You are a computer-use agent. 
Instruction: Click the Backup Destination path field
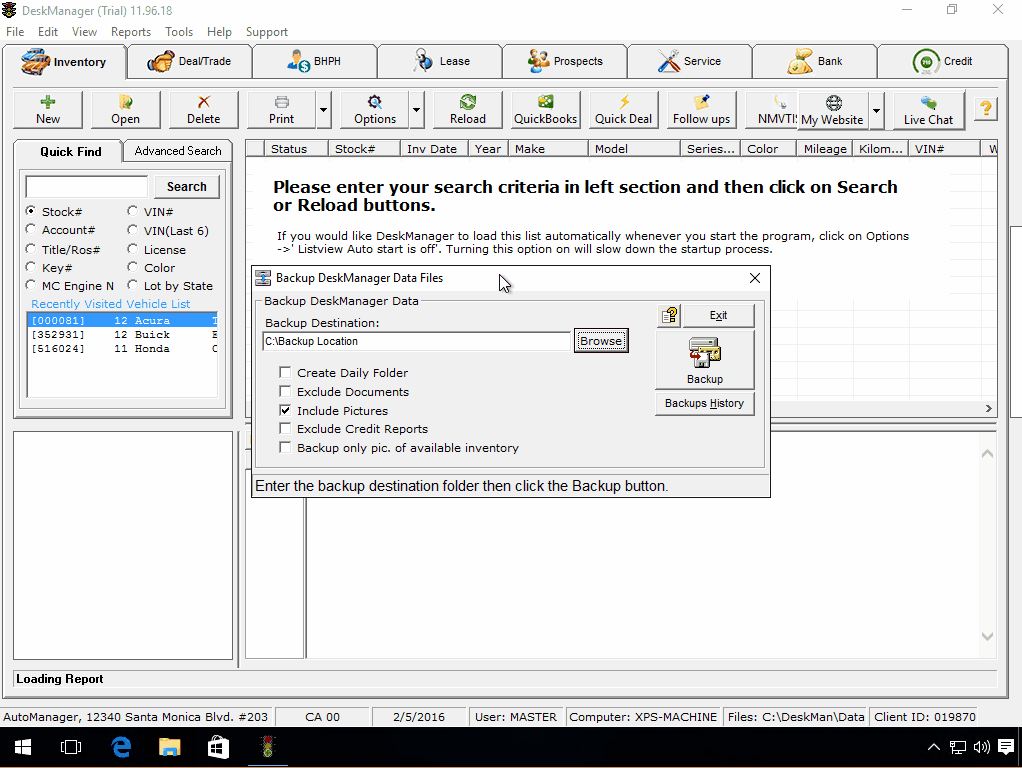pyautogui.click(x=416, y=341)
